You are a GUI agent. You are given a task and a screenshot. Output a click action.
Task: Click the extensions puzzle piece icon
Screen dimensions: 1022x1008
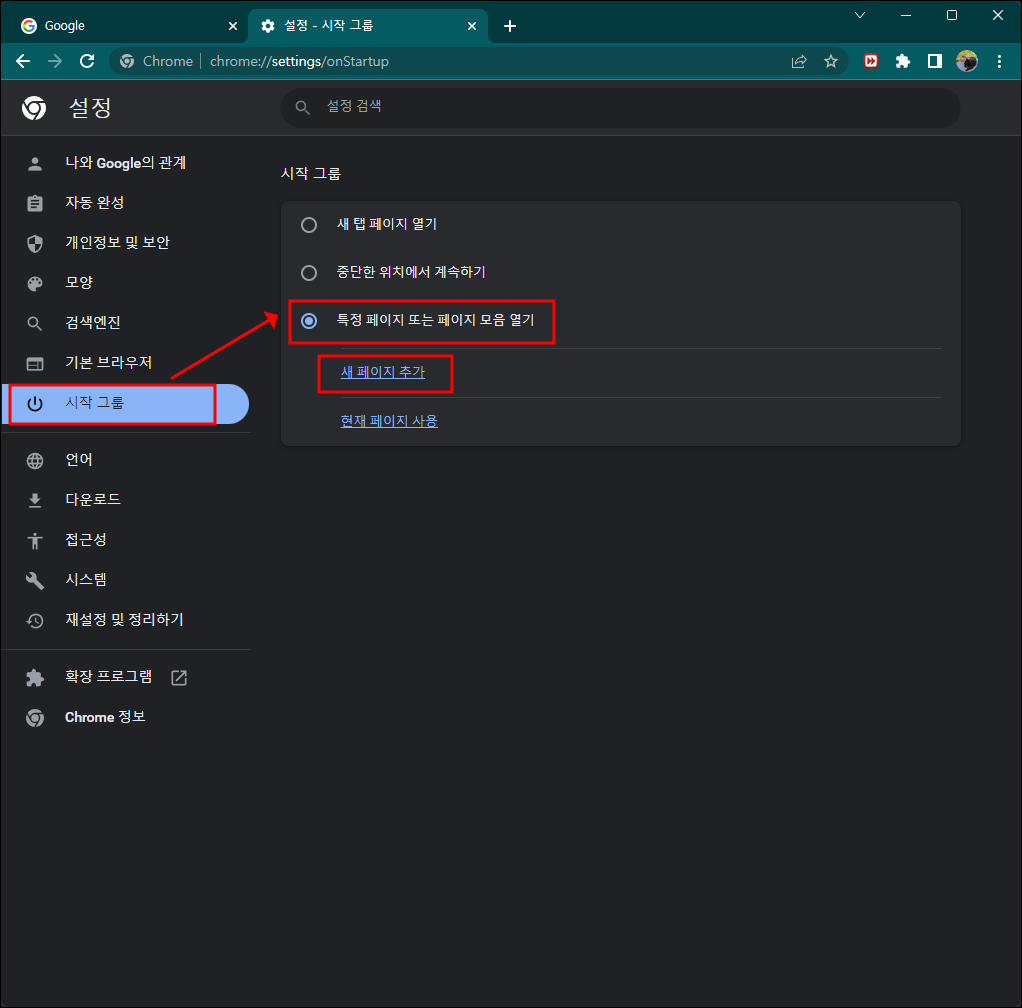(x=902, y=61)
